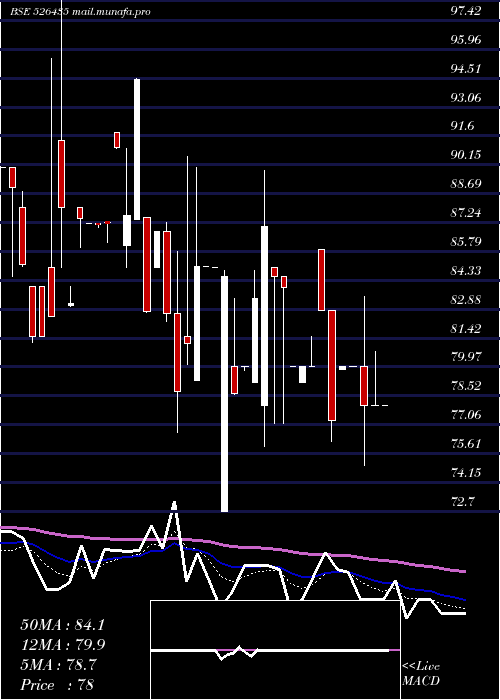
Task: Click the 82.88 price axis label
Action: pyautogui.click(x=466, y=300)
